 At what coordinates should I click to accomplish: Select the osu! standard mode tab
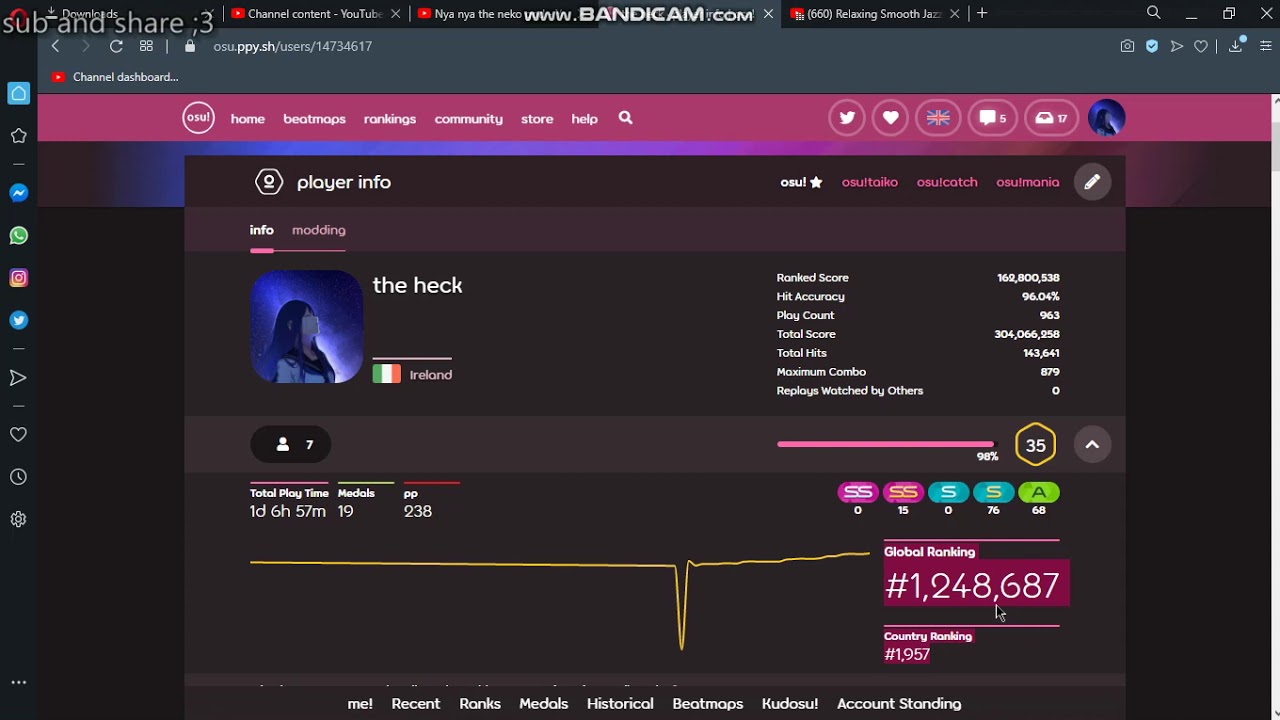801,182
